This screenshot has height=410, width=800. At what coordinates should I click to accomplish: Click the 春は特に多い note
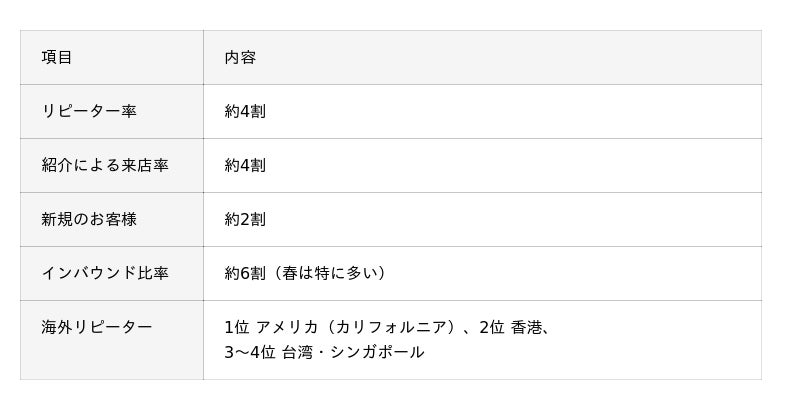click(330, 273)
